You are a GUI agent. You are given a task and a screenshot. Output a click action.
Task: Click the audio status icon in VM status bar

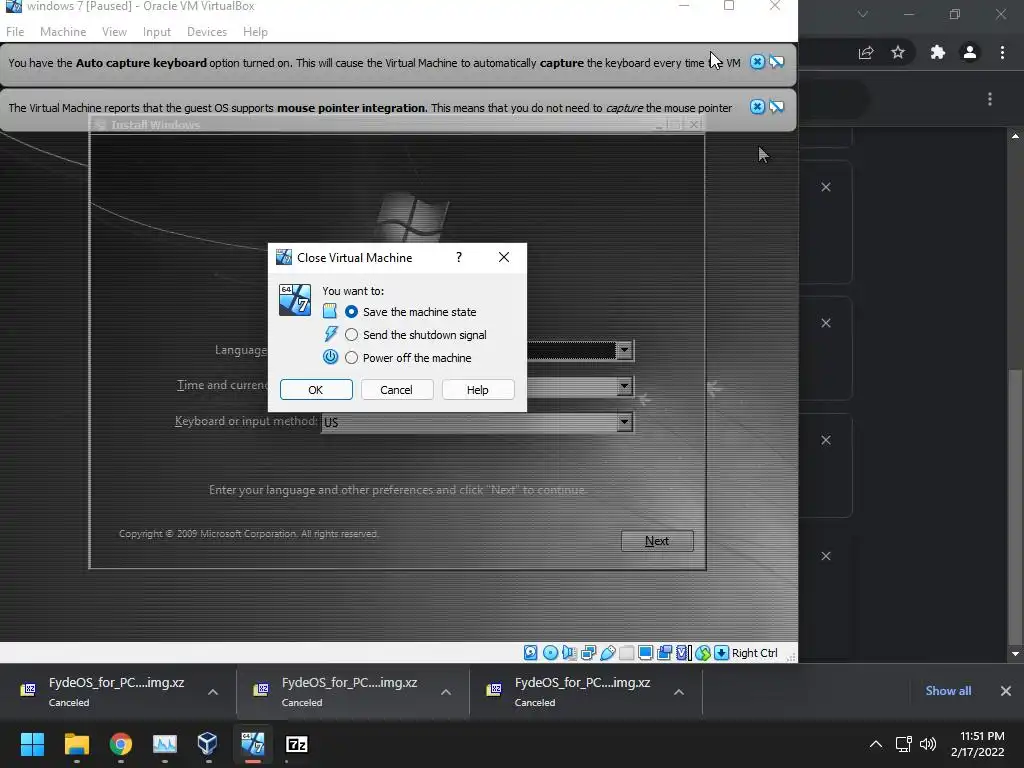point(569,652)
